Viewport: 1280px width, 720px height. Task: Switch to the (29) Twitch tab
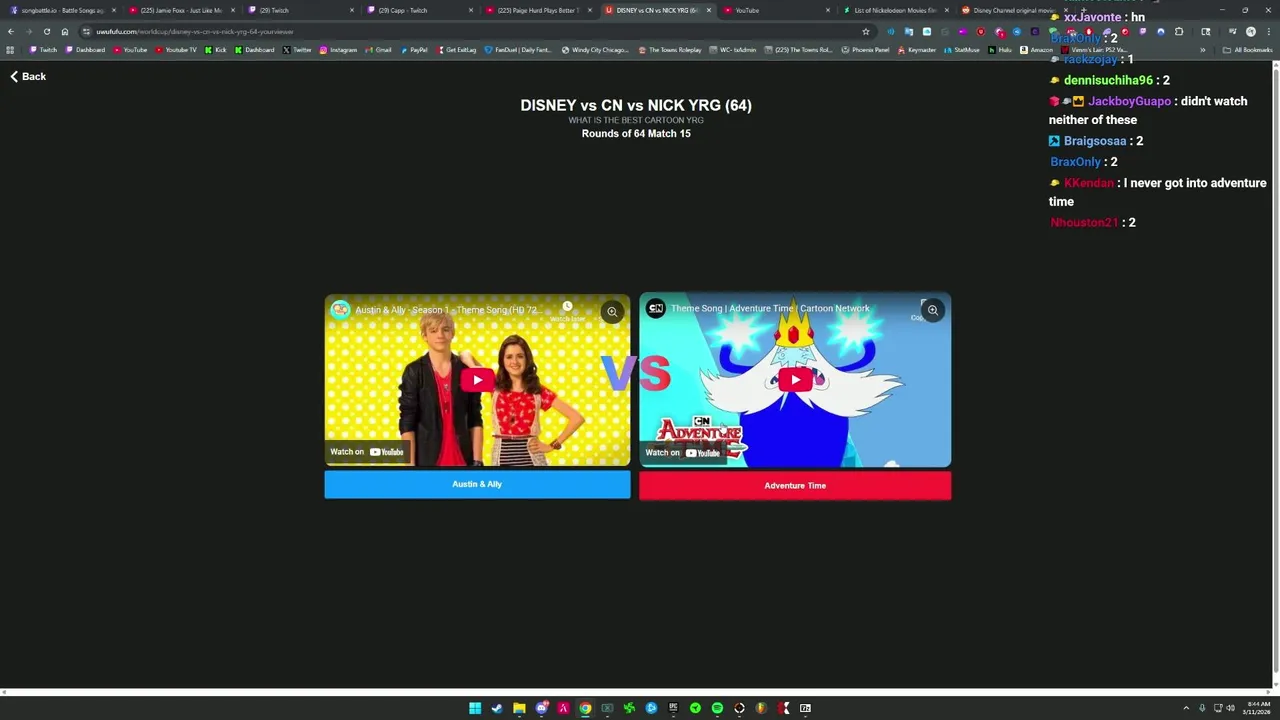[x=300, y=10]
